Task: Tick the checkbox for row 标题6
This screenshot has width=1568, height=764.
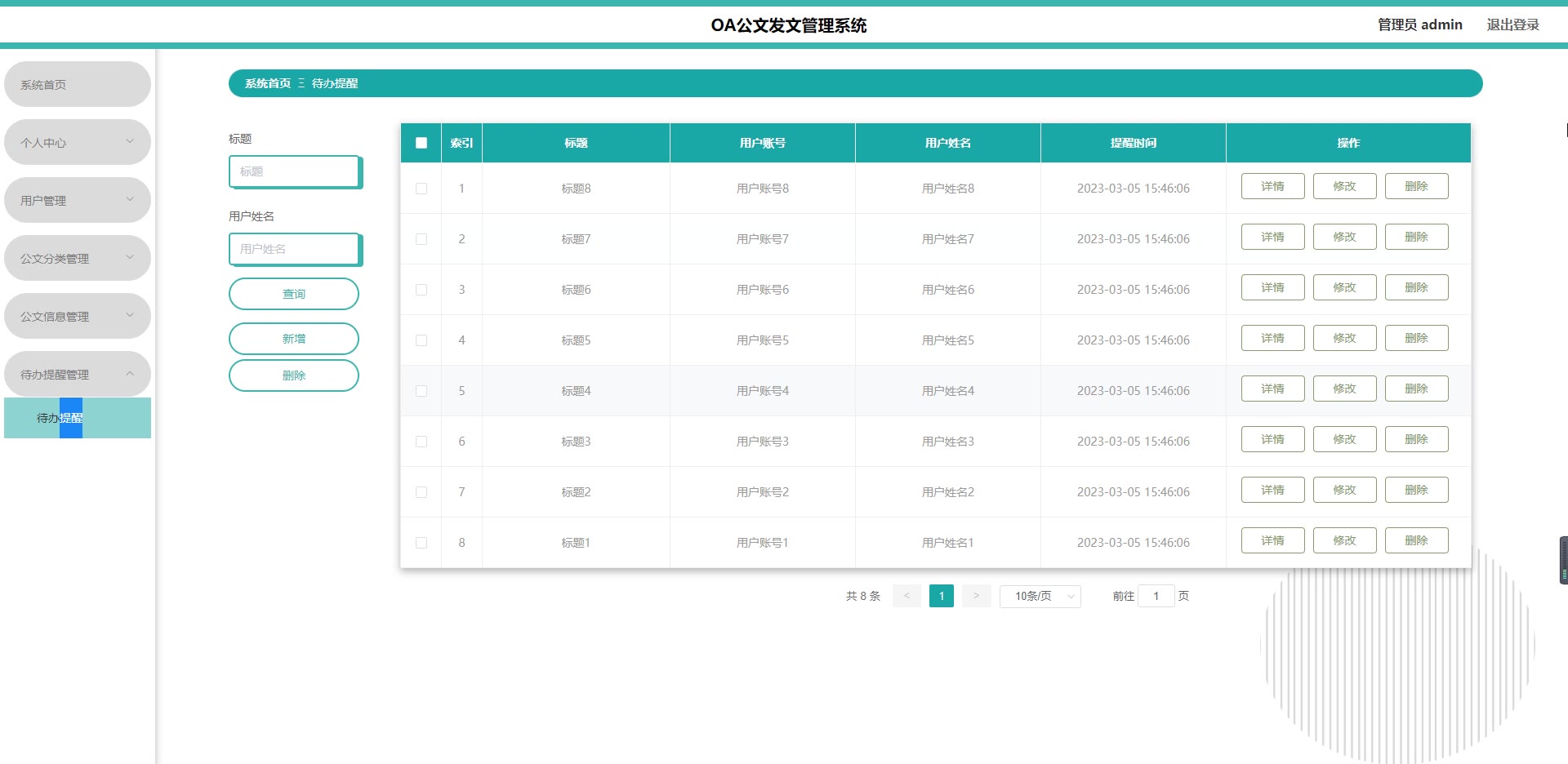Action: coord(421,290)
